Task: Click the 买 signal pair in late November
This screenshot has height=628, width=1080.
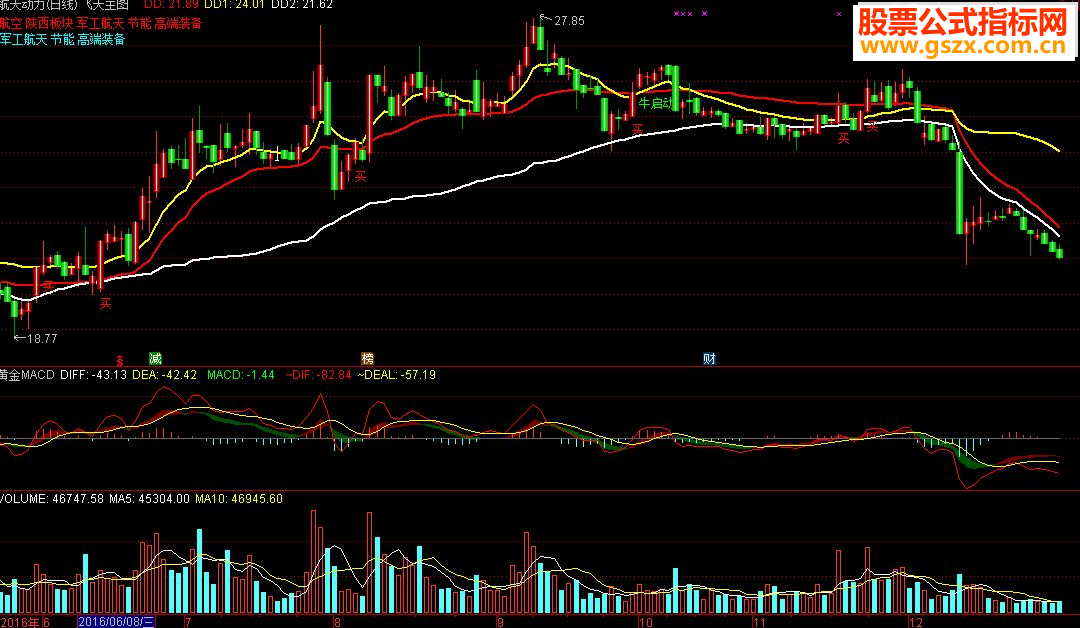Action: tap(858, 133)
